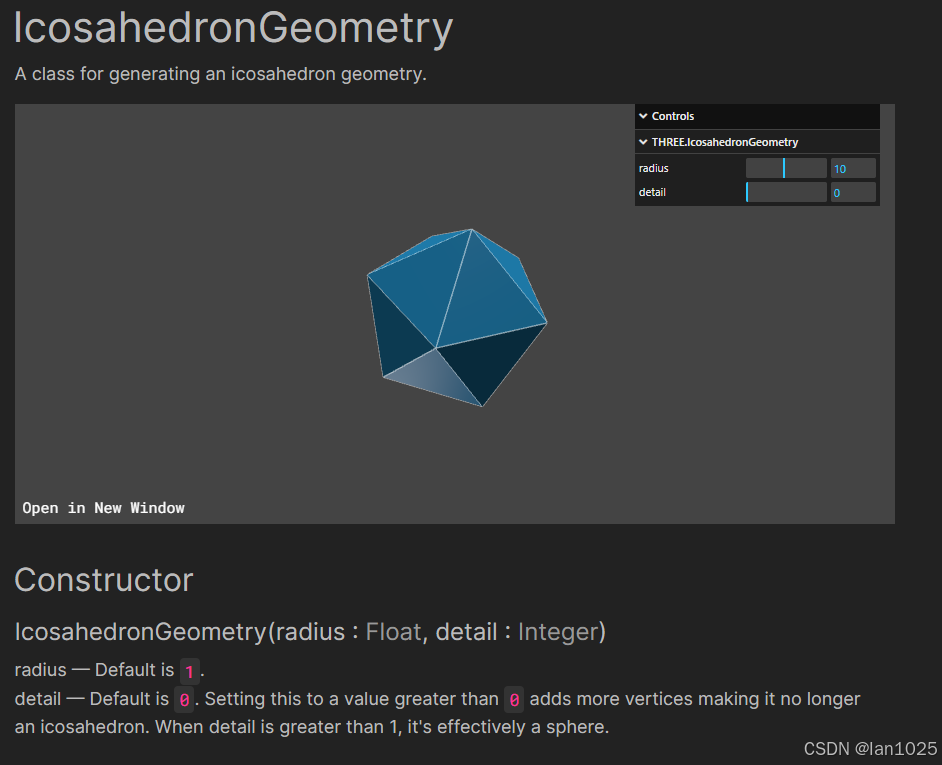Image resolution: width=942 pixels, height=765 pixels.
Task: Open the scene in a new window
Action: pos(103,507)
